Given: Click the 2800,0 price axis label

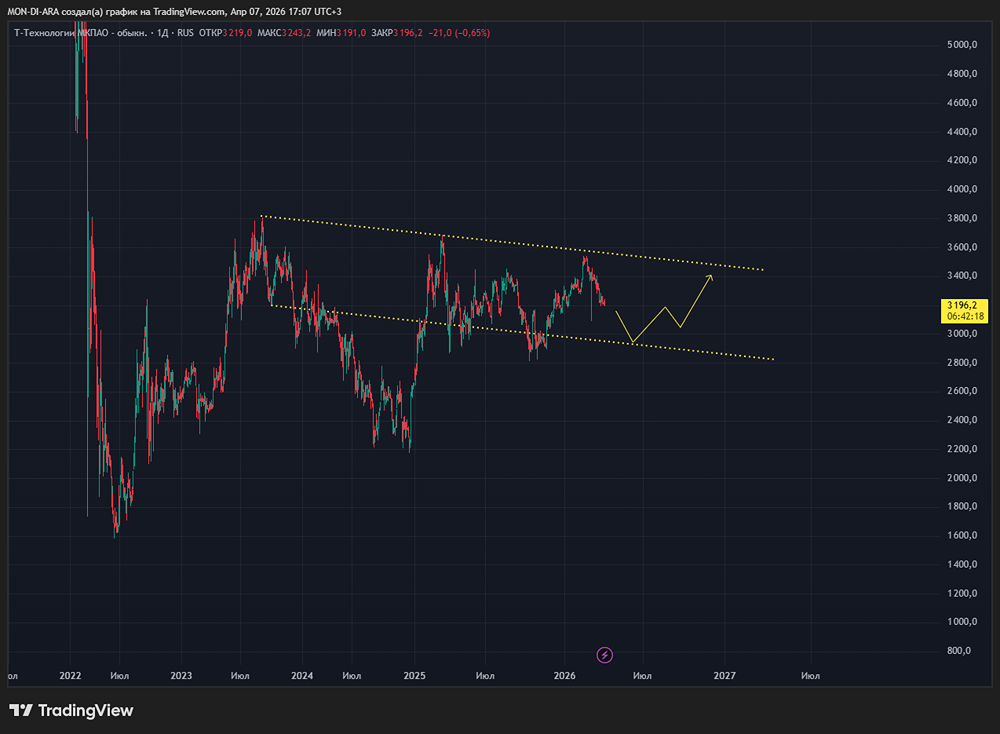Looking at the screenshot, I should click(962, 362).
